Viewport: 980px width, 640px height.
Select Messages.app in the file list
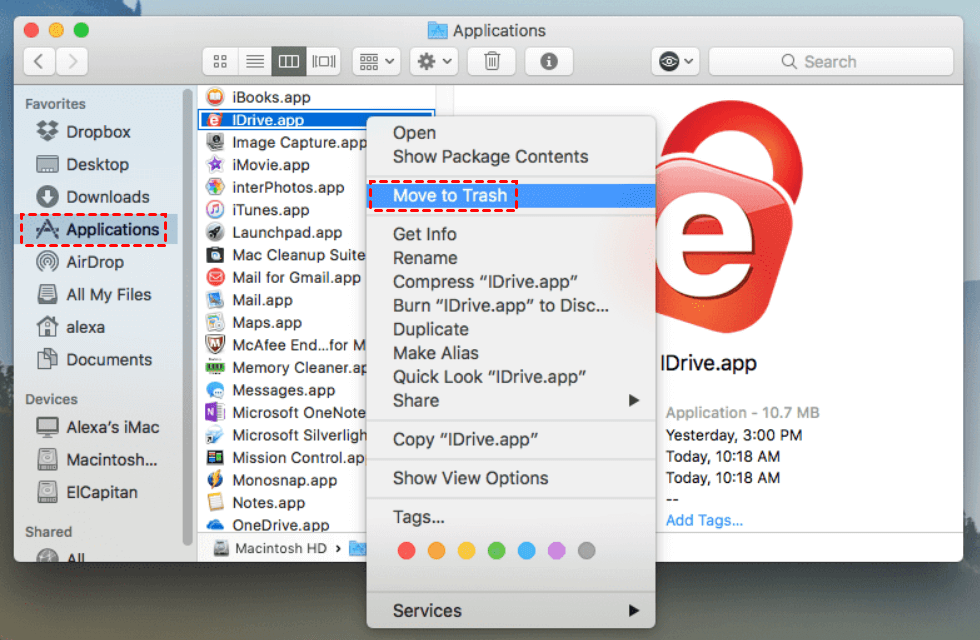click(x=284, y=390)
